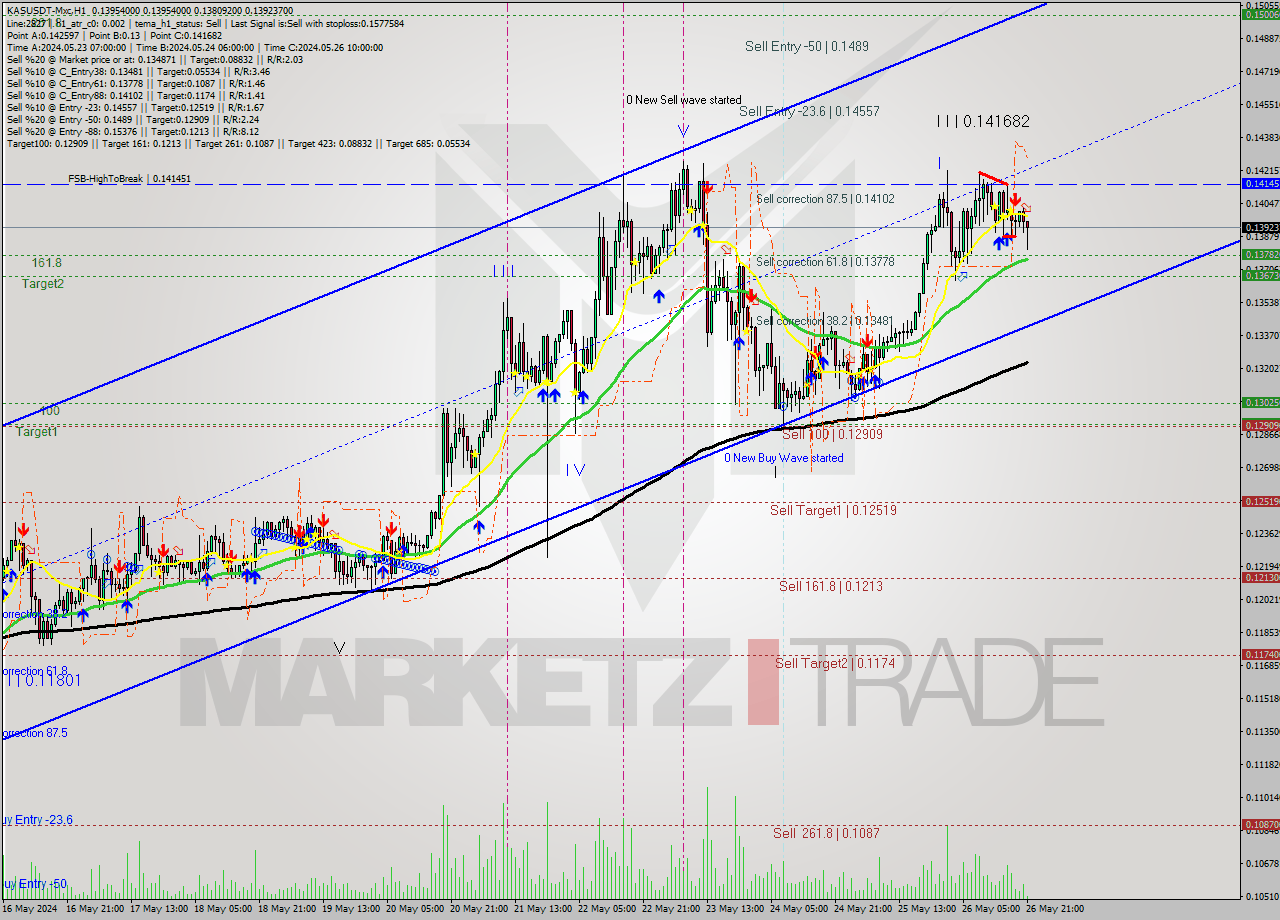Click the '16 May 2024' time axis label
This screenshot has width=1280, height=920.
coord(31,909)
